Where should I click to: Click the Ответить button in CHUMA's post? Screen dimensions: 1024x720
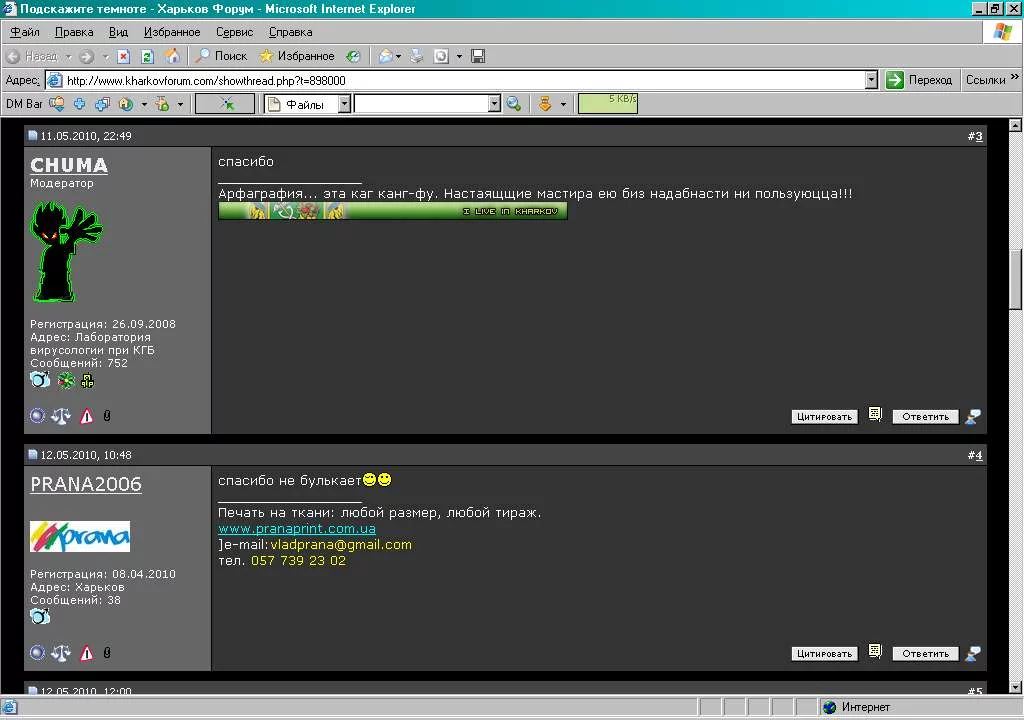925,417
